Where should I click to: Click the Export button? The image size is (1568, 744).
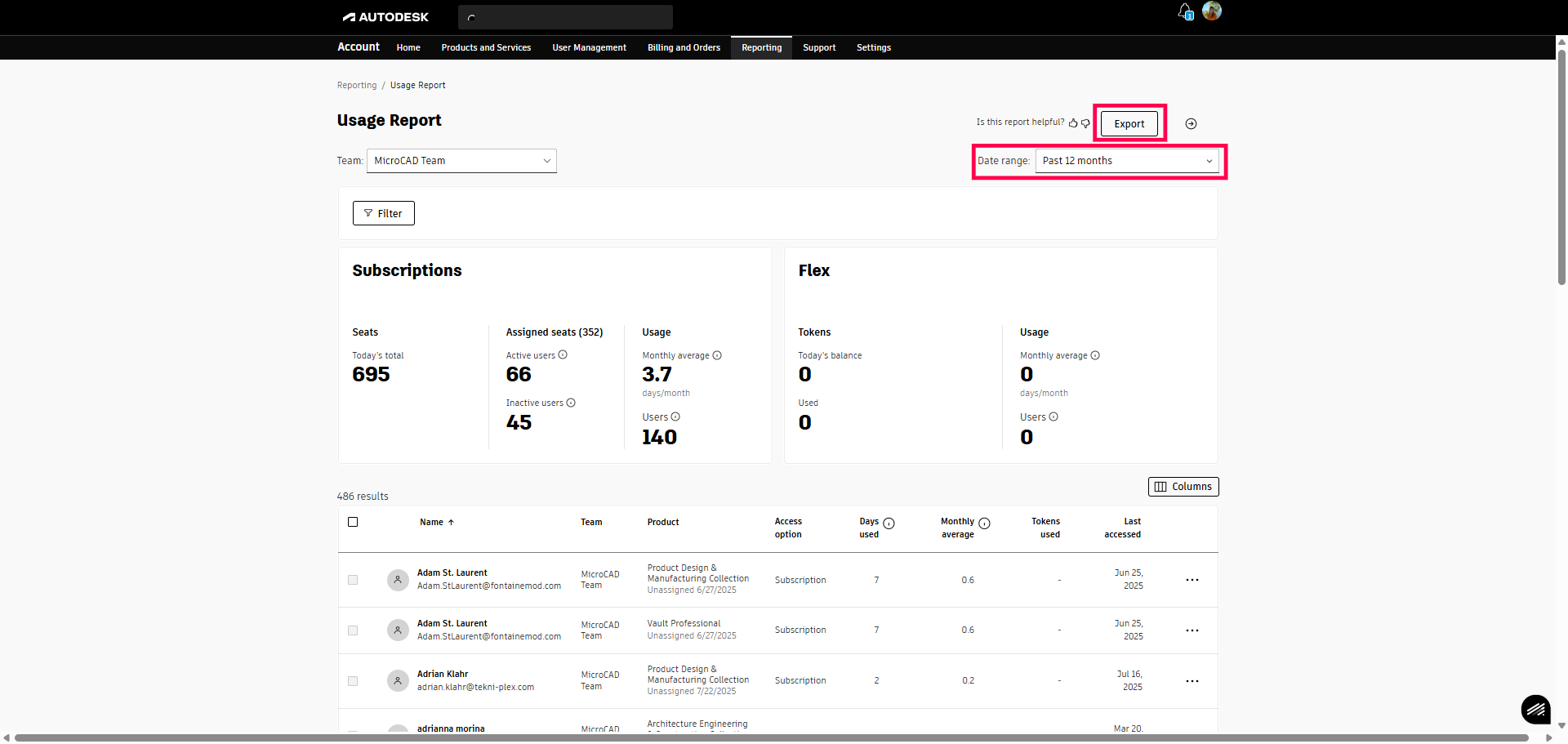point(1129,124)
